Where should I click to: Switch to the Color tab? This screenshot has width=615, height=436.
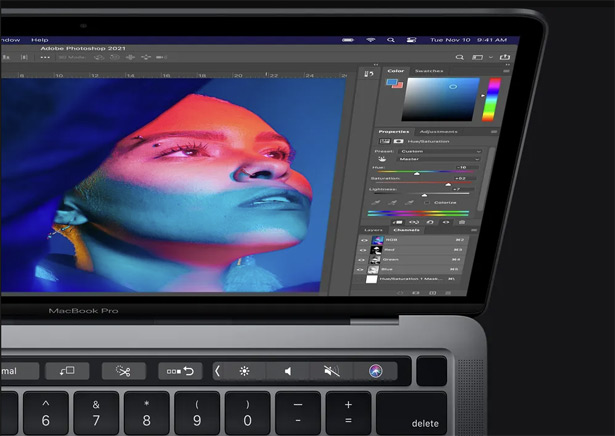(x=395, y=71)
